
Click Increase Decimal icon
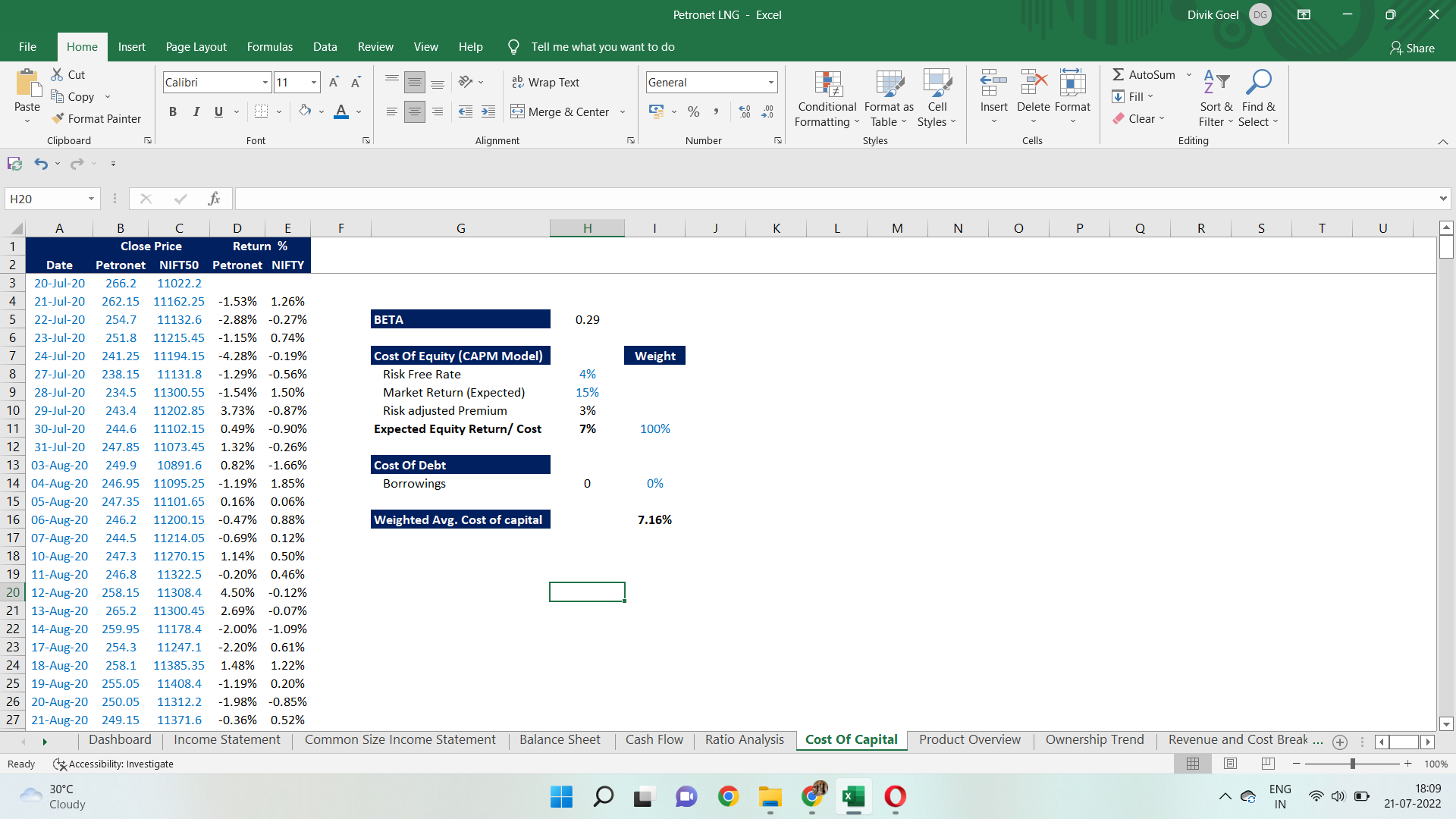point(745,111)
